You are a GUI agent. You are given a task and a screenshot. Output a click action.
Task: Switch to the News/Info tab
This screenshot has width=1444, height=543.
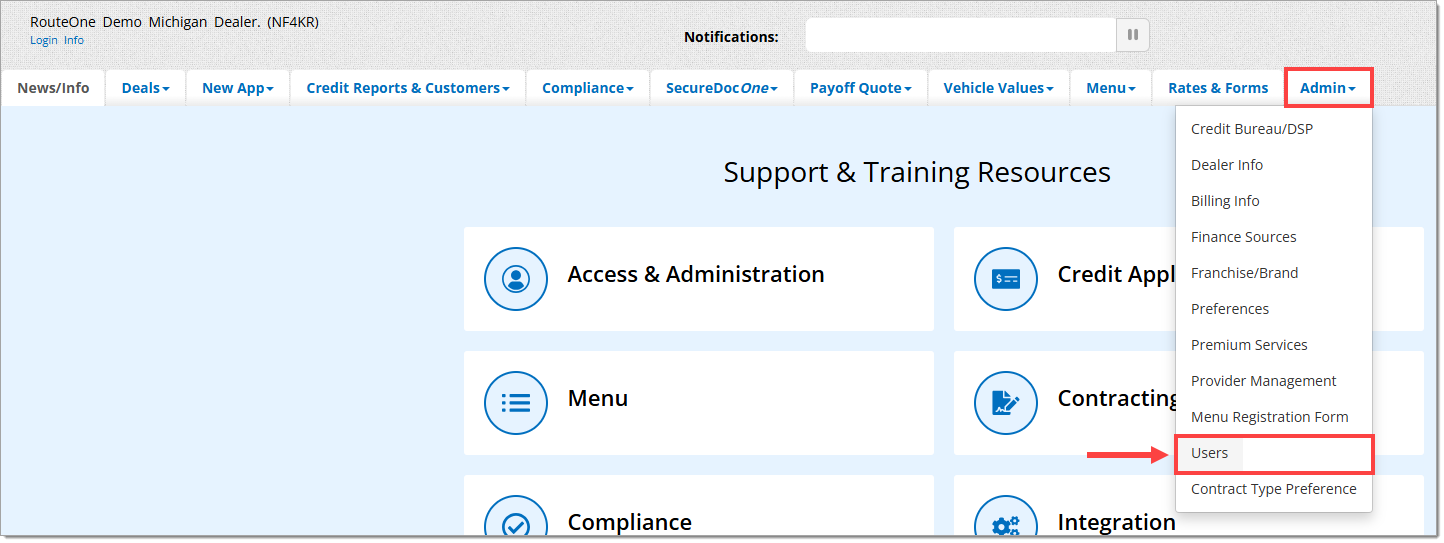click(x=53, y=88)
